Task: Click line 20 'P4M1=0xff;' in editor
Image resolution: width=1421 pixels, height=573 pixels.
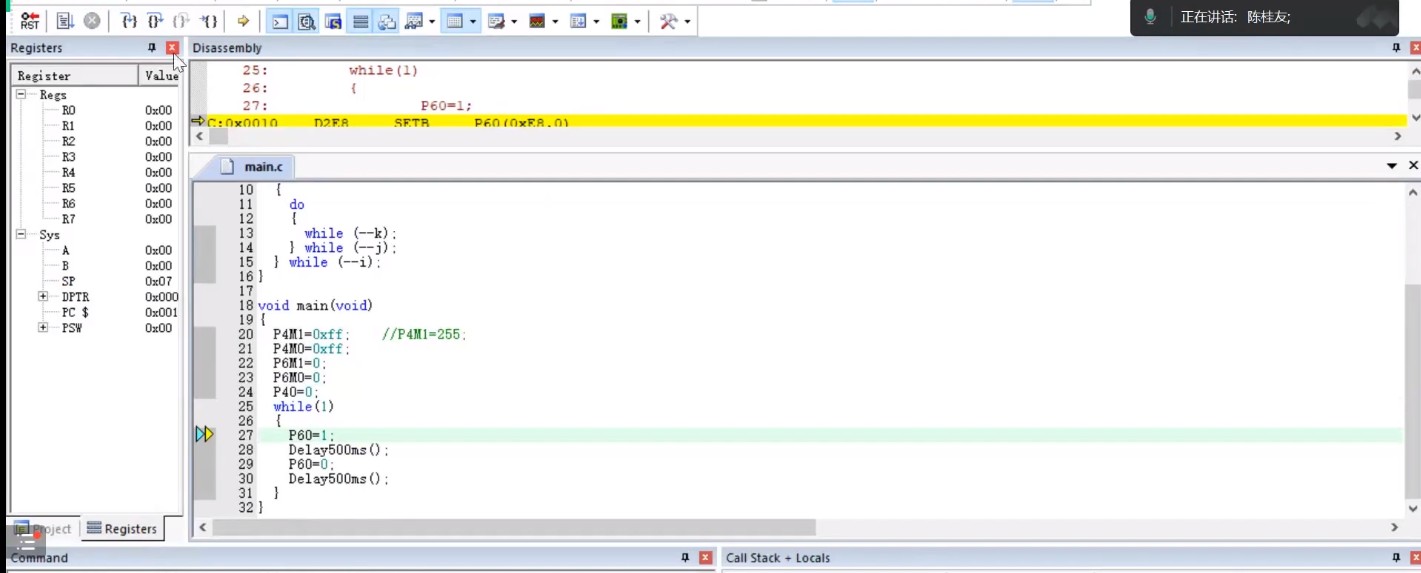Action: [x=312, y=334]
